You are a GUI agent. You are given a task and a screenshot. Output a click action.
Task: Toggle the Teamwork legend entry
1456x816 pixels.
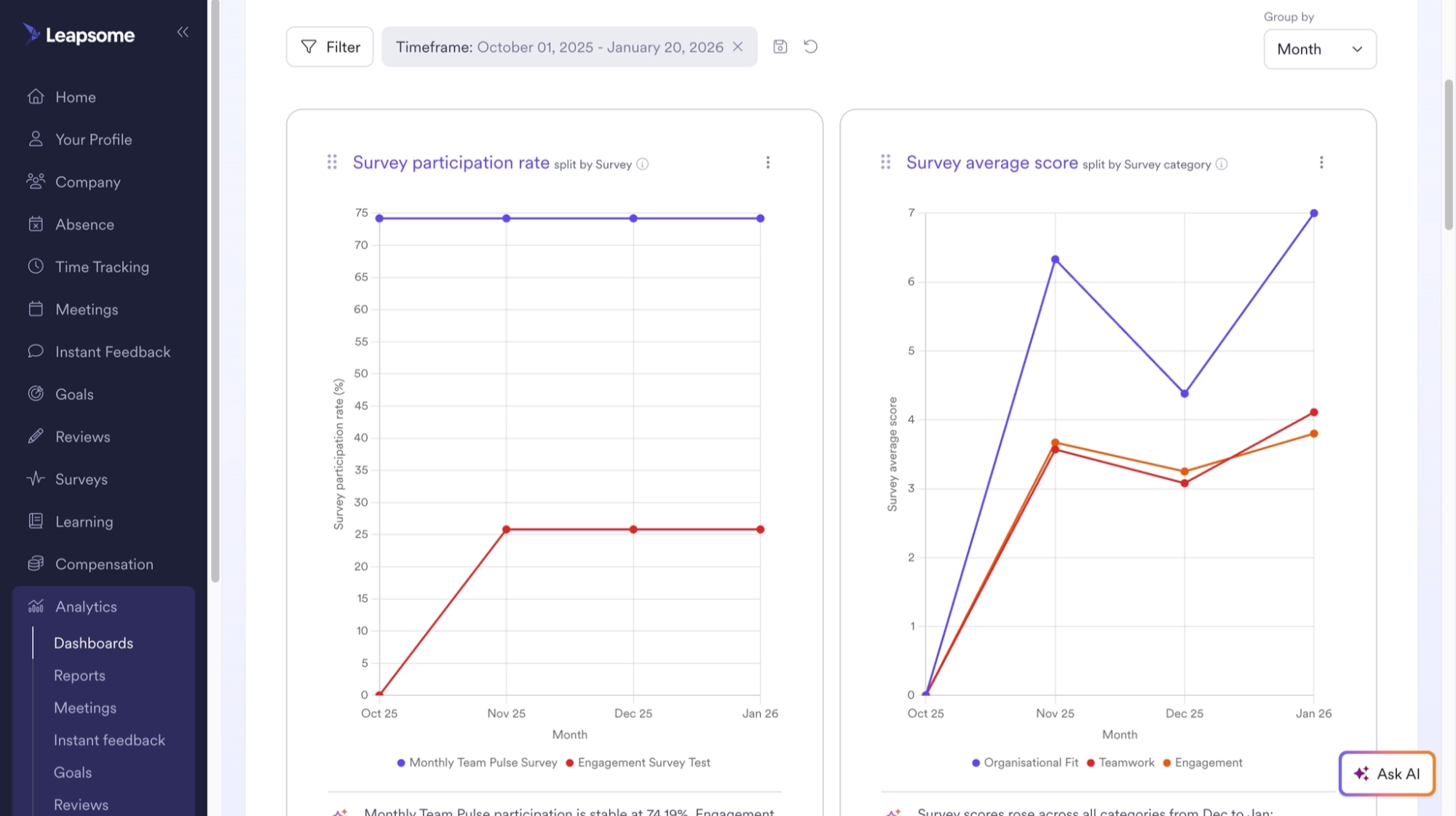(1120, 762)
